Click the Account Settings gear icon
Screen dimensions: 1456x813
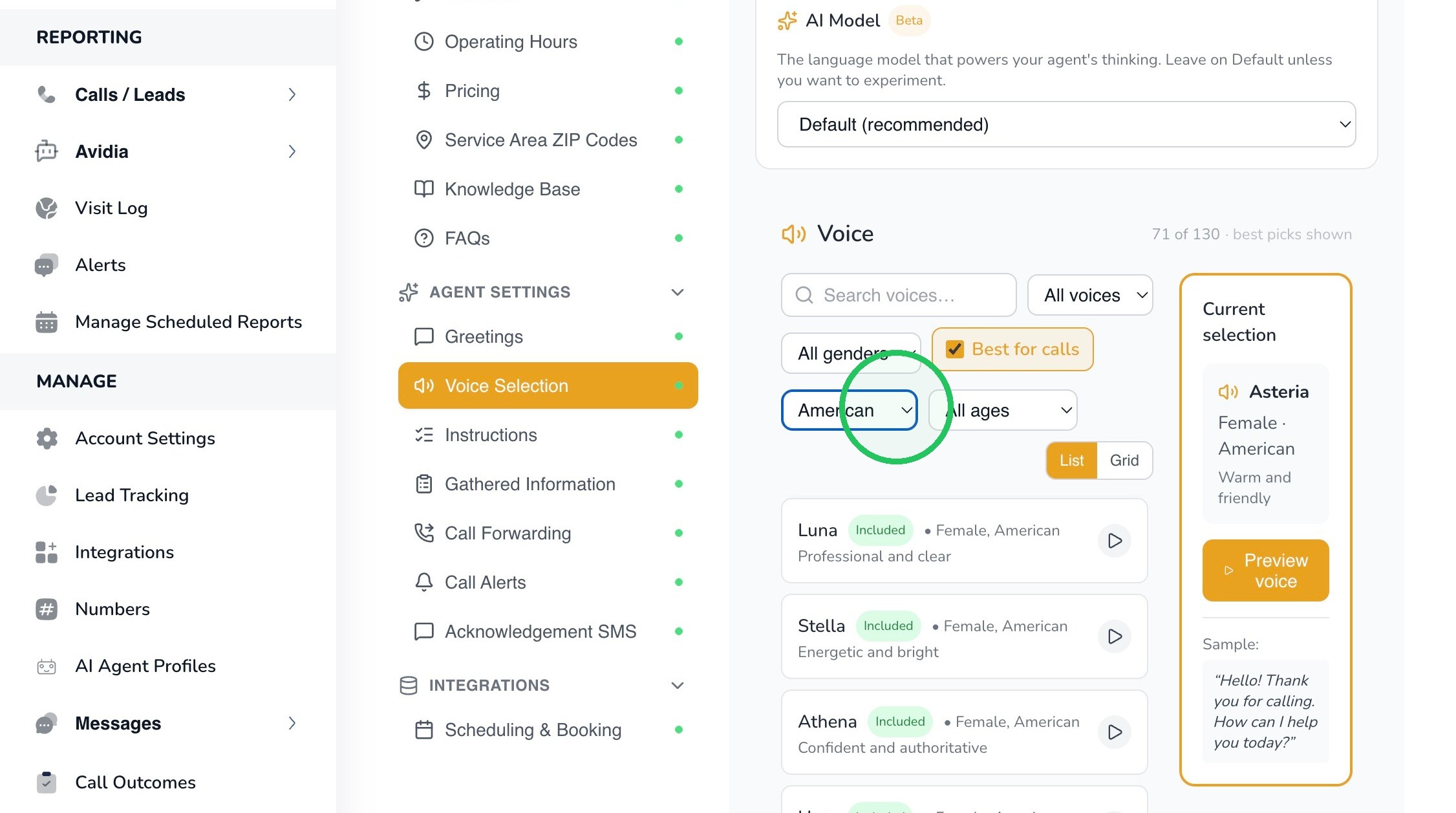[47, 439]
